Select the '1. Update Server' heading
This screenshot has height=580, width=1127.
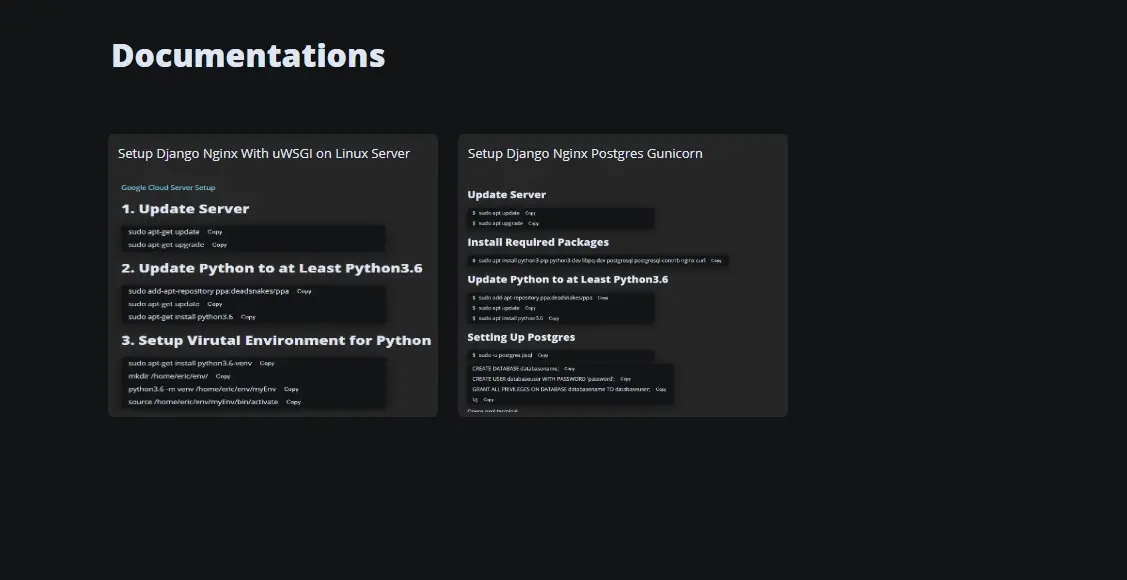pyautogui.click(x=185, y=208)
